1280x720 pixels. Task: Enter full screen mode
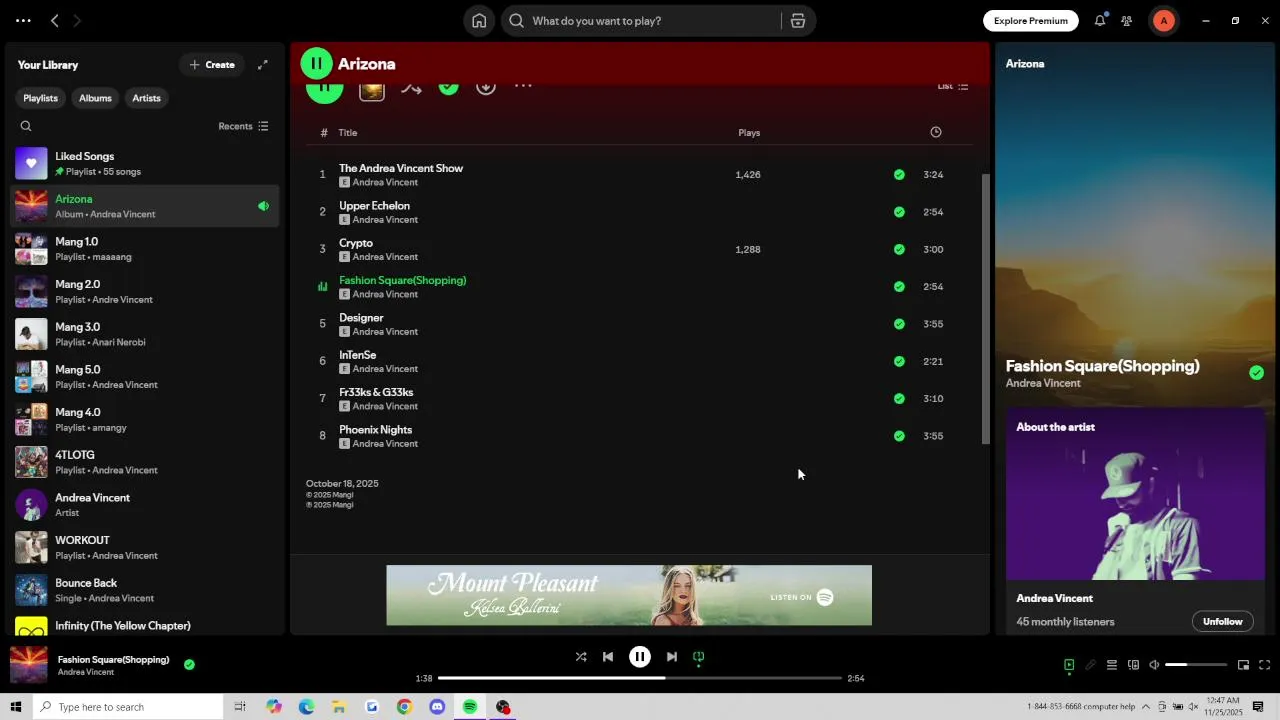pos(1265,665)
